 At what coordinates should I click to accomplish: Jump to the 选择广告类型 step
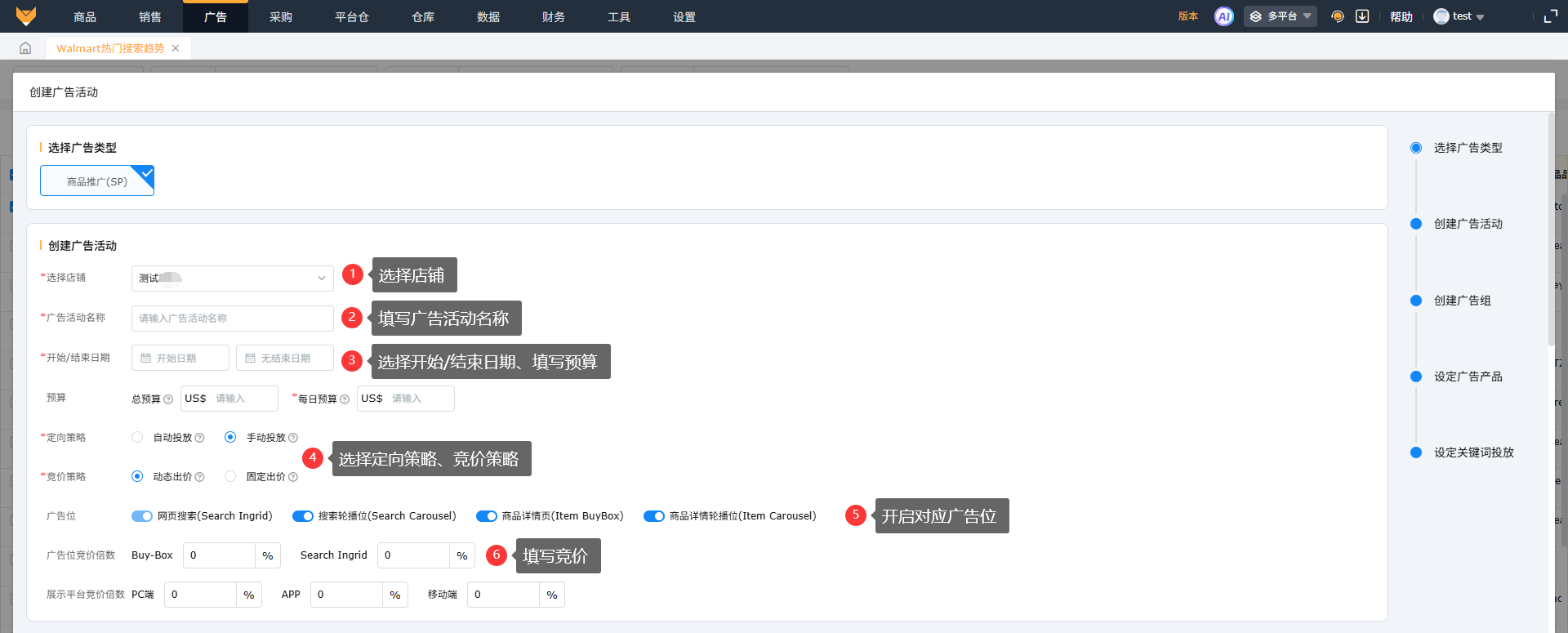coord(1468,148)
